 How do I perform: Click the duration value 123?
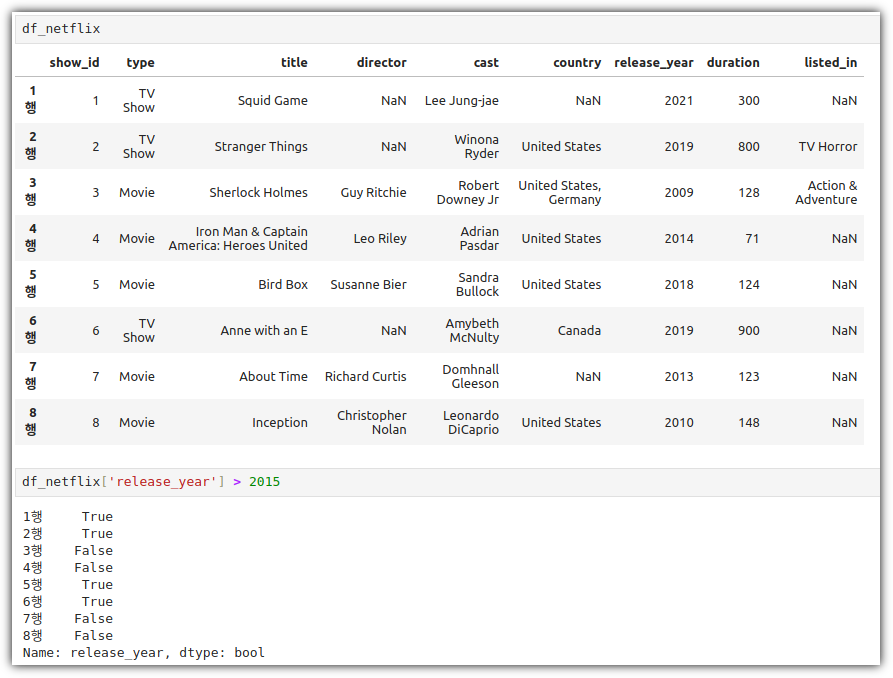[x=749, y=377]
